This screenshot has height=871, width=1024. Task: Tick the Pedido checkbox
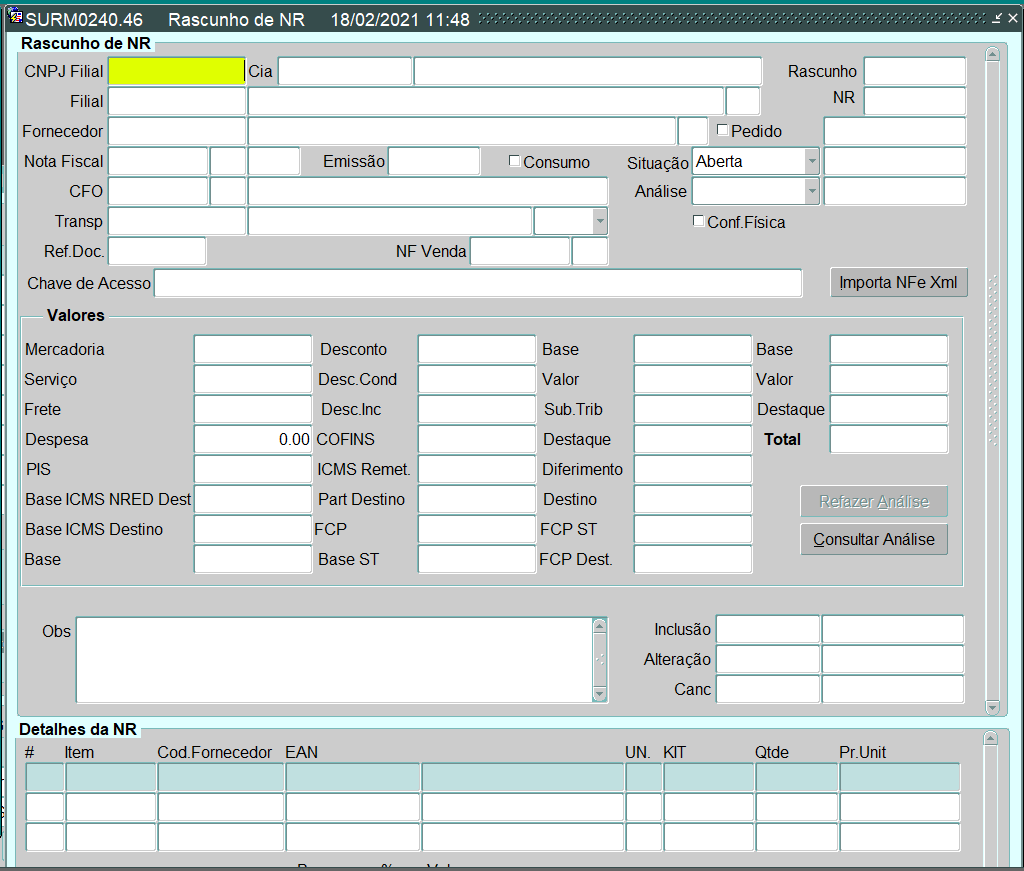click(722, 130)
